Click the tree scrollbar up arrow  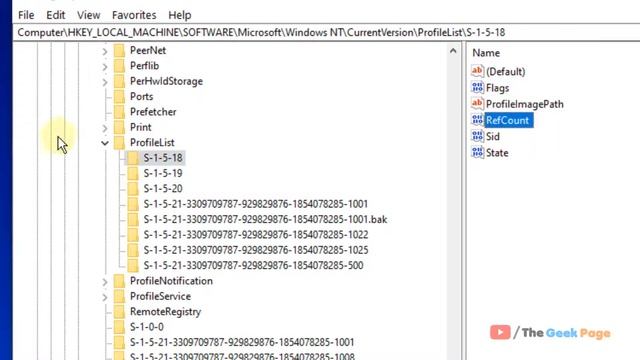click(x=453, y=51)
